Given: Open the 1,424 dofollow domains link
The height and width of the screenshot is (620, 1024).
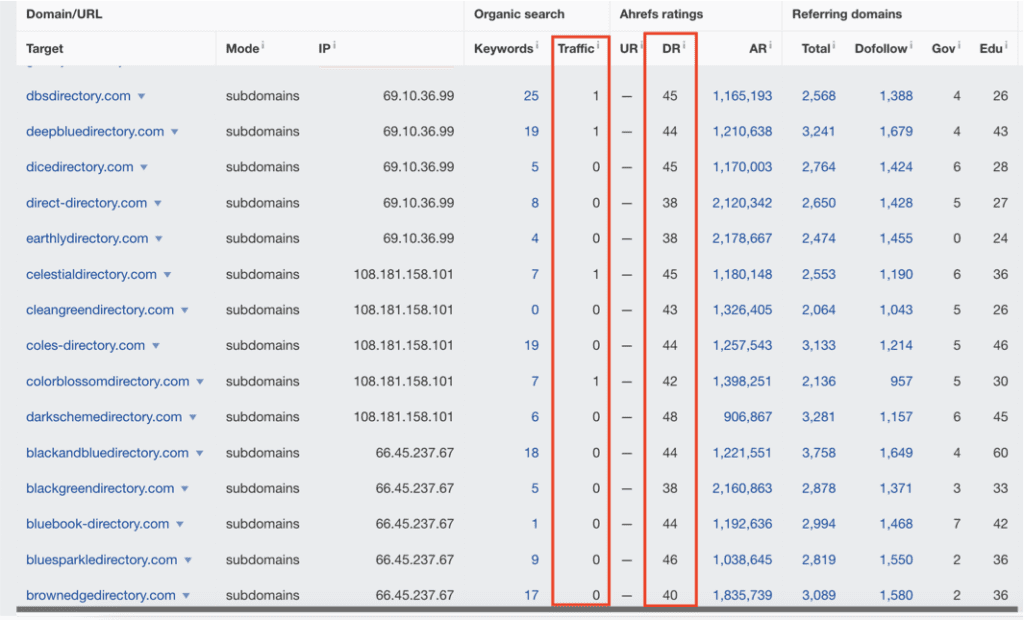Looking at the screenshot, I should (896, 167).
